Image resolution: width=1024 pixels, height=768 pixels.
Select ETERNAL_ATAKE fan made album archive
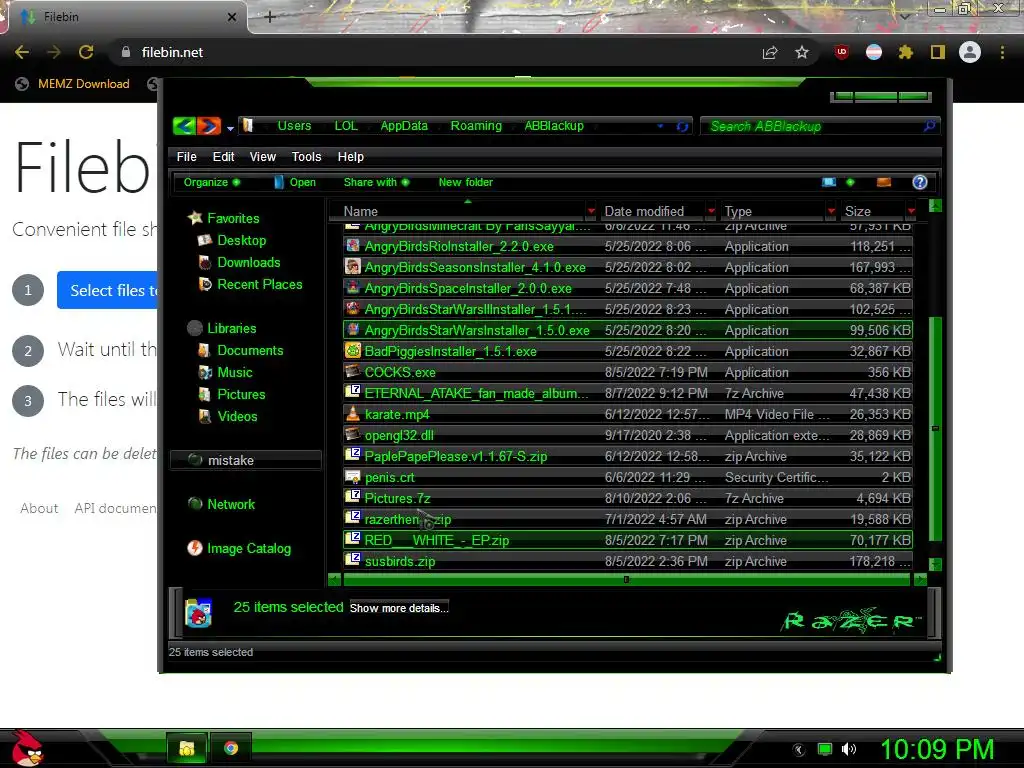(628, 393)
